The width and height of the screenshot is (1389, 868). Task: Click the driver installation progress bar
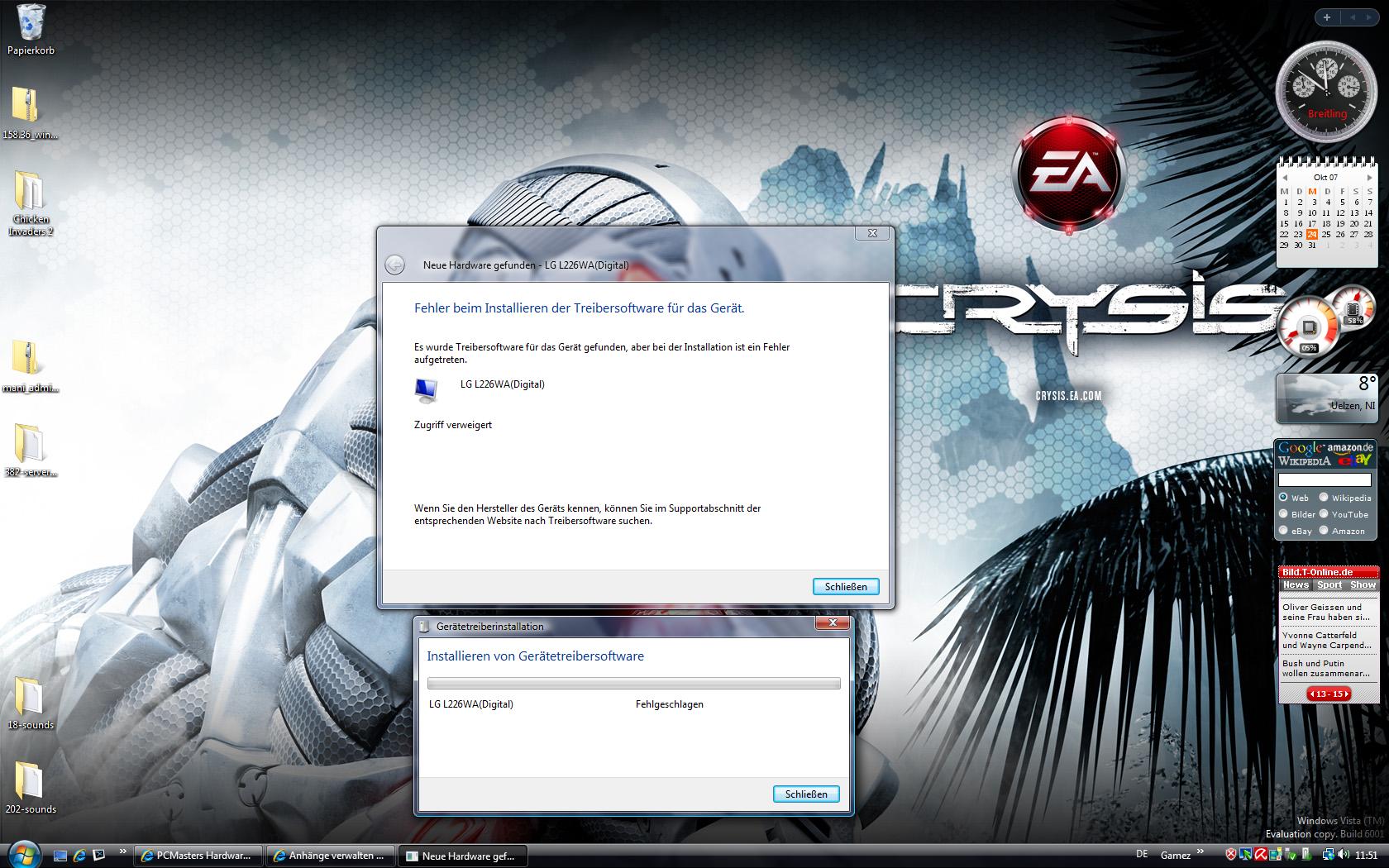pos(633,683)
